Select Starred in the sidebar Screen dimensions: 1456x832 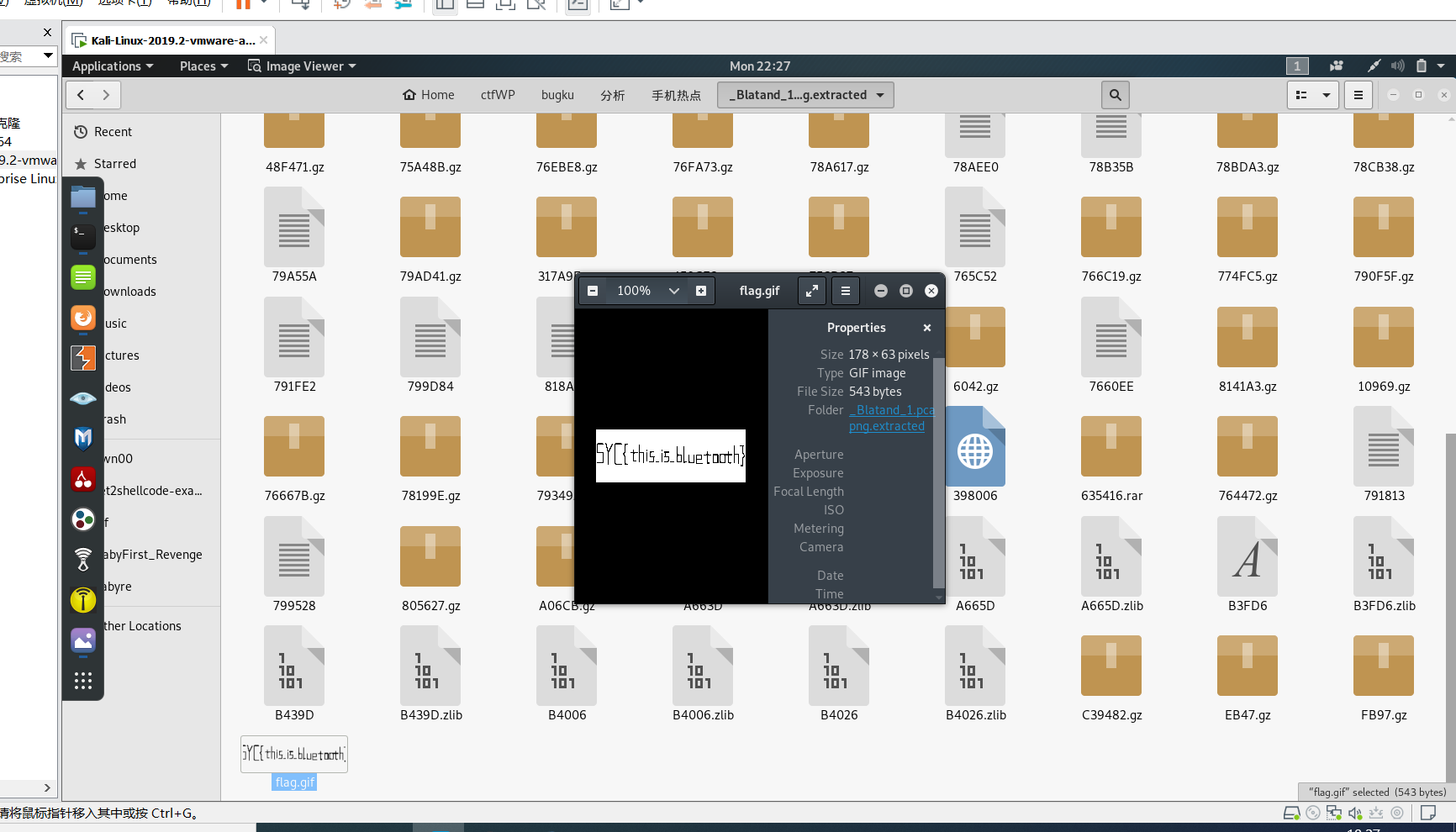(x=115, y=164)
